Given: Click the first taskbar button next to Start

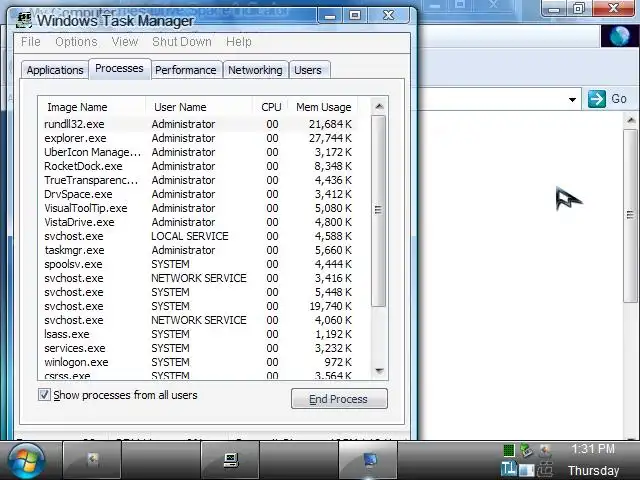Looking at the screenshot, I should (x=92, y=460).
